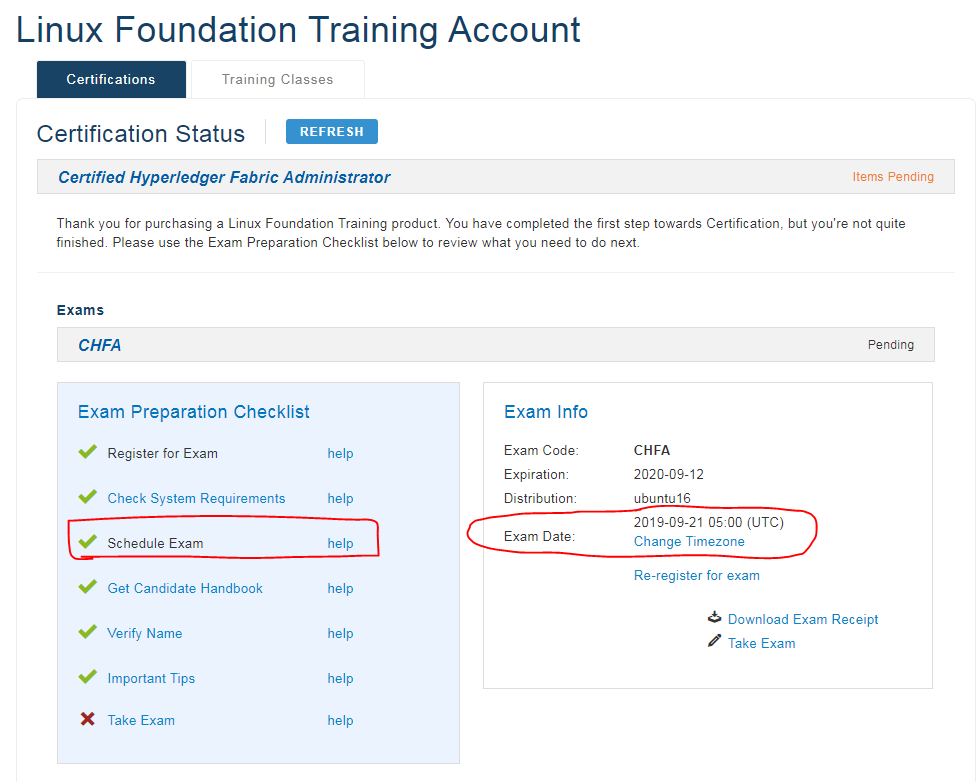Open Check System Requirements link
The height and width of the screenshot is (782, 976).
[196, 498]
